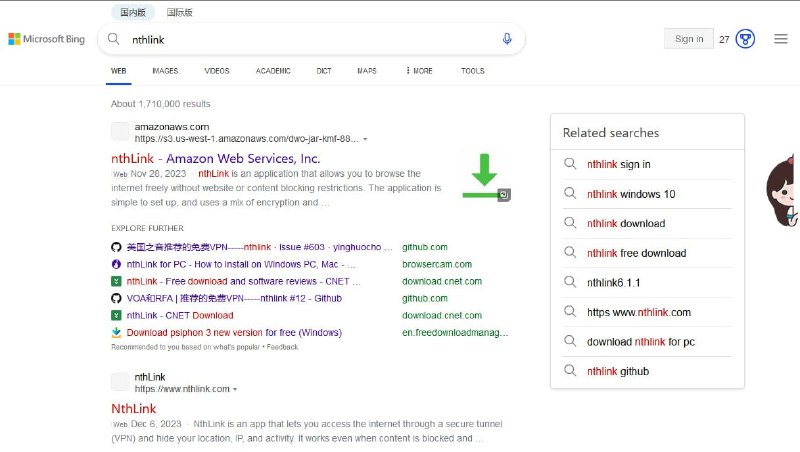Click CNET icon beside nthLink - CNET Download

click(116, 315)
